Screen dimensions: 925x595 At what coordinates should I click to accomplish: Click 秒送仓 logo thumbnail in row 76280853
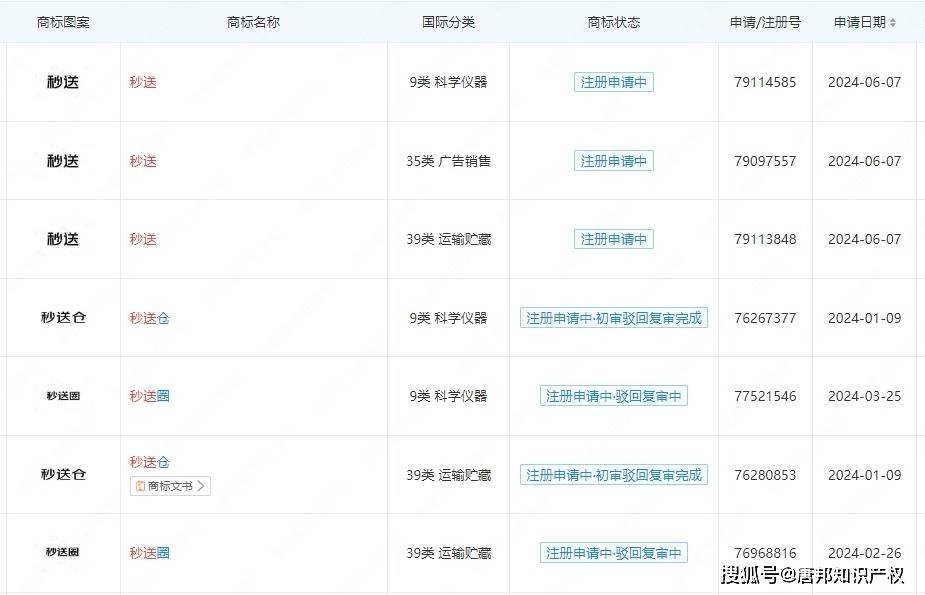(63, 474)
